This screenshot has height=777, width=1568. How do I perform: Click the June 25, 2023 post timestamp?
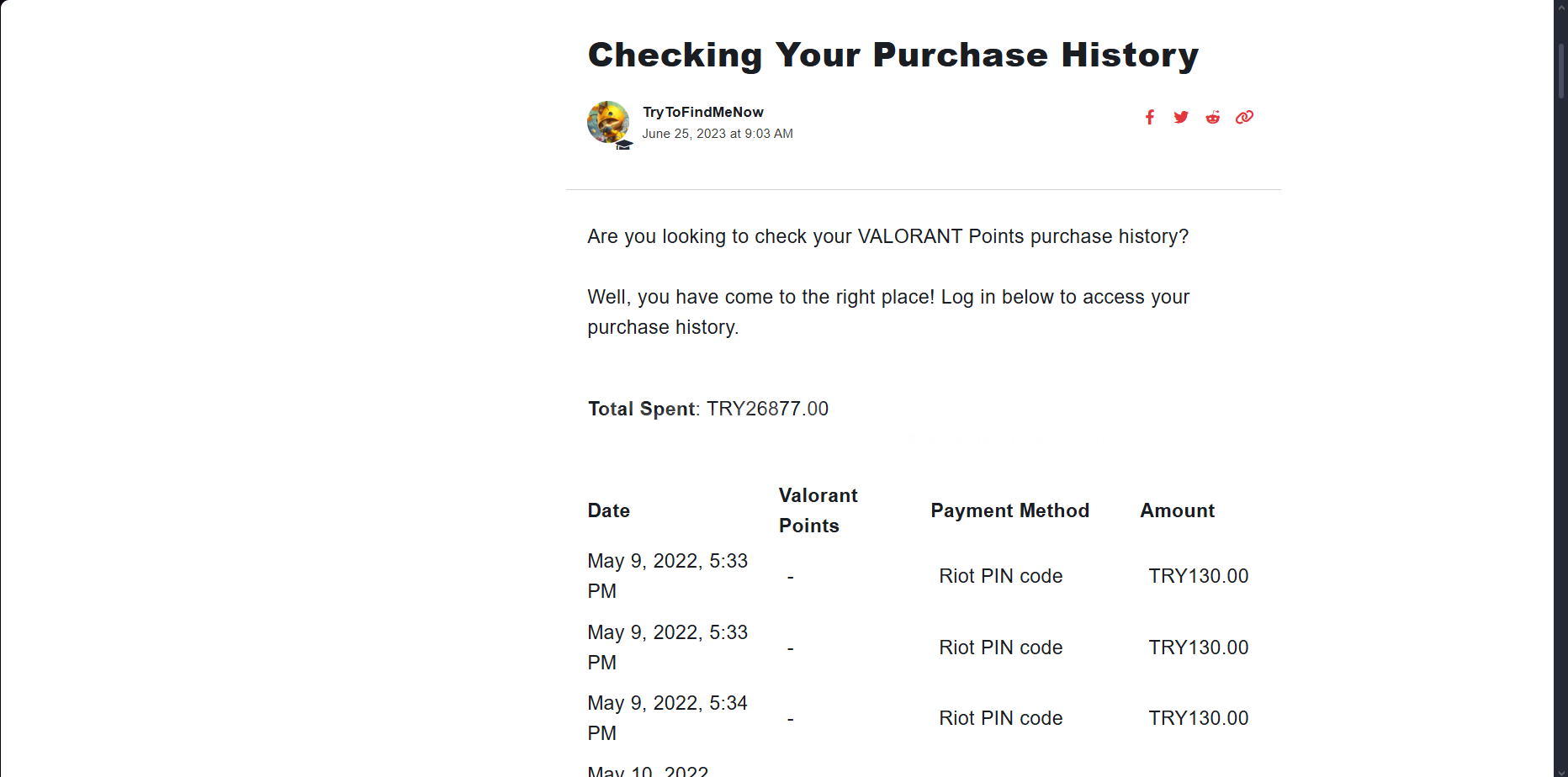(718, 134)
